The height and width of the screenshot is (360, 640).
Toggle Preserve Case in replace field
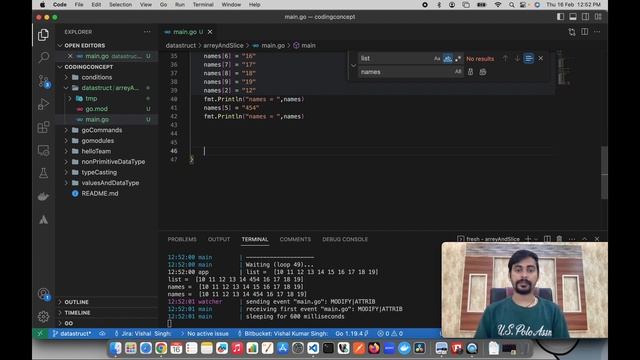(458, 72)
